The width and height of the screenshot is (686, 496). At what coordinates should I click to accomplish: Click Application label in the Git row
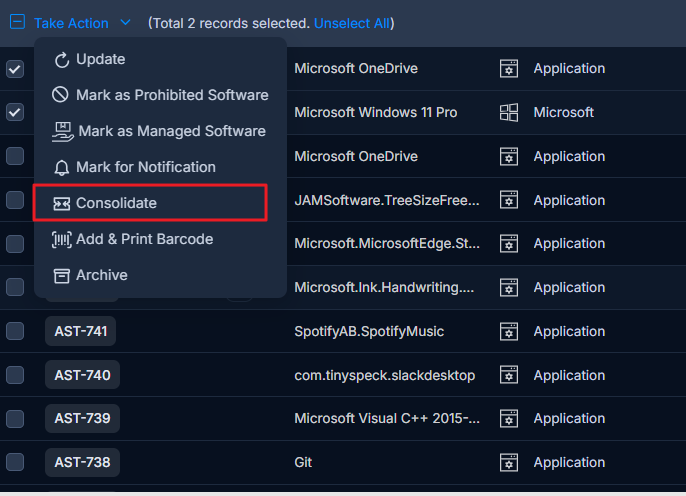coord(569,462)
